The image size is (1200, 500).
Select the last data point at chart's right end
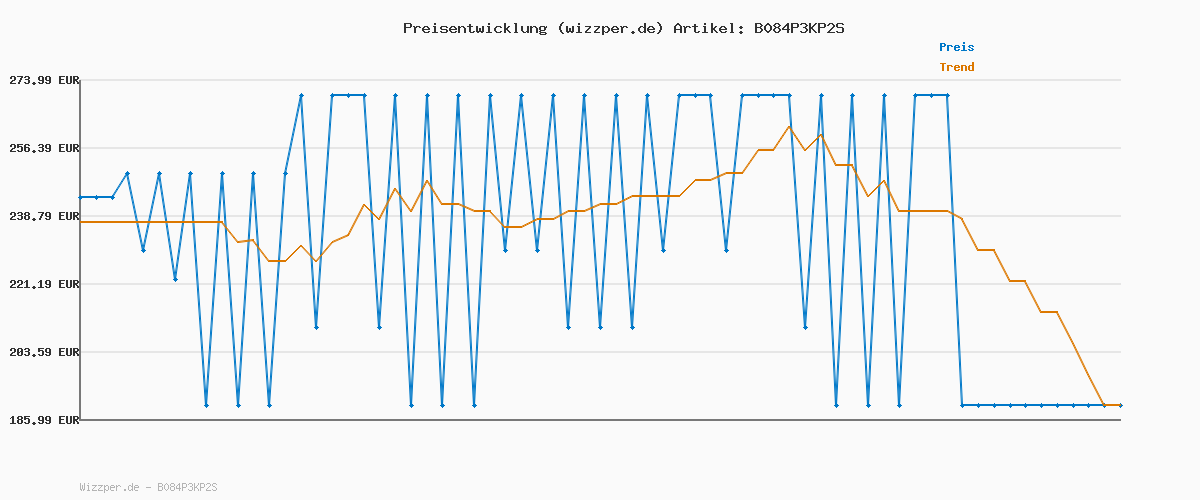coord(1120,405)
